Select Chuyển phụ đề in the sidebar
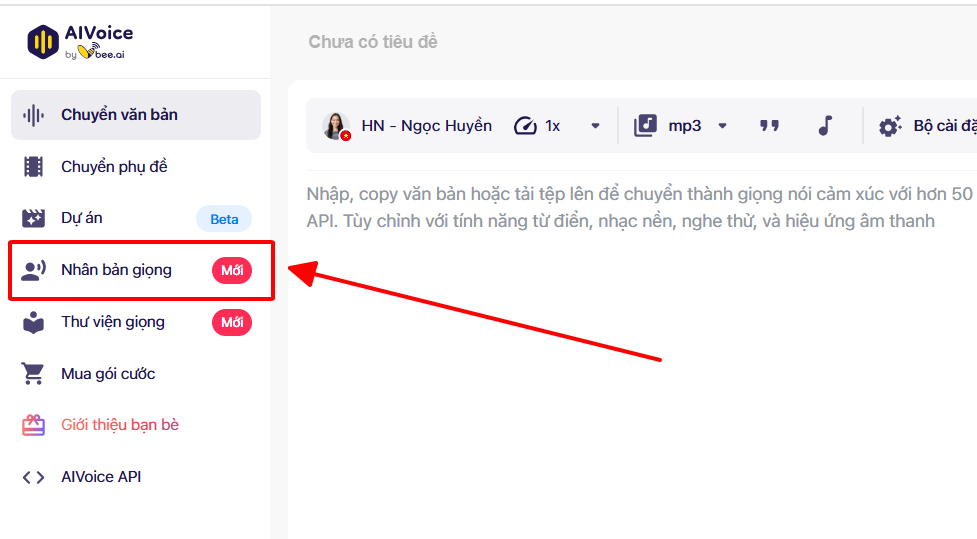This screenshot has width=977, height=539. [114, 167]
